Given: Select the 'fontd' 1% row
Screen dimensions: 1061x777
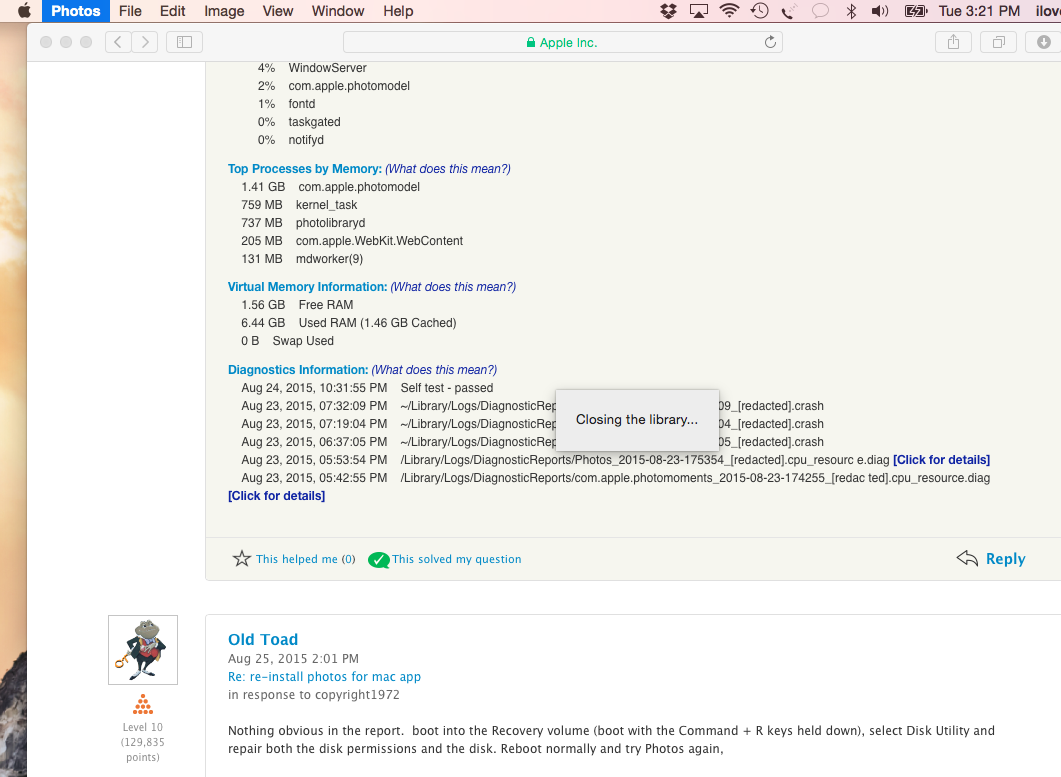Looking at the screenshot, I should 286,104.
